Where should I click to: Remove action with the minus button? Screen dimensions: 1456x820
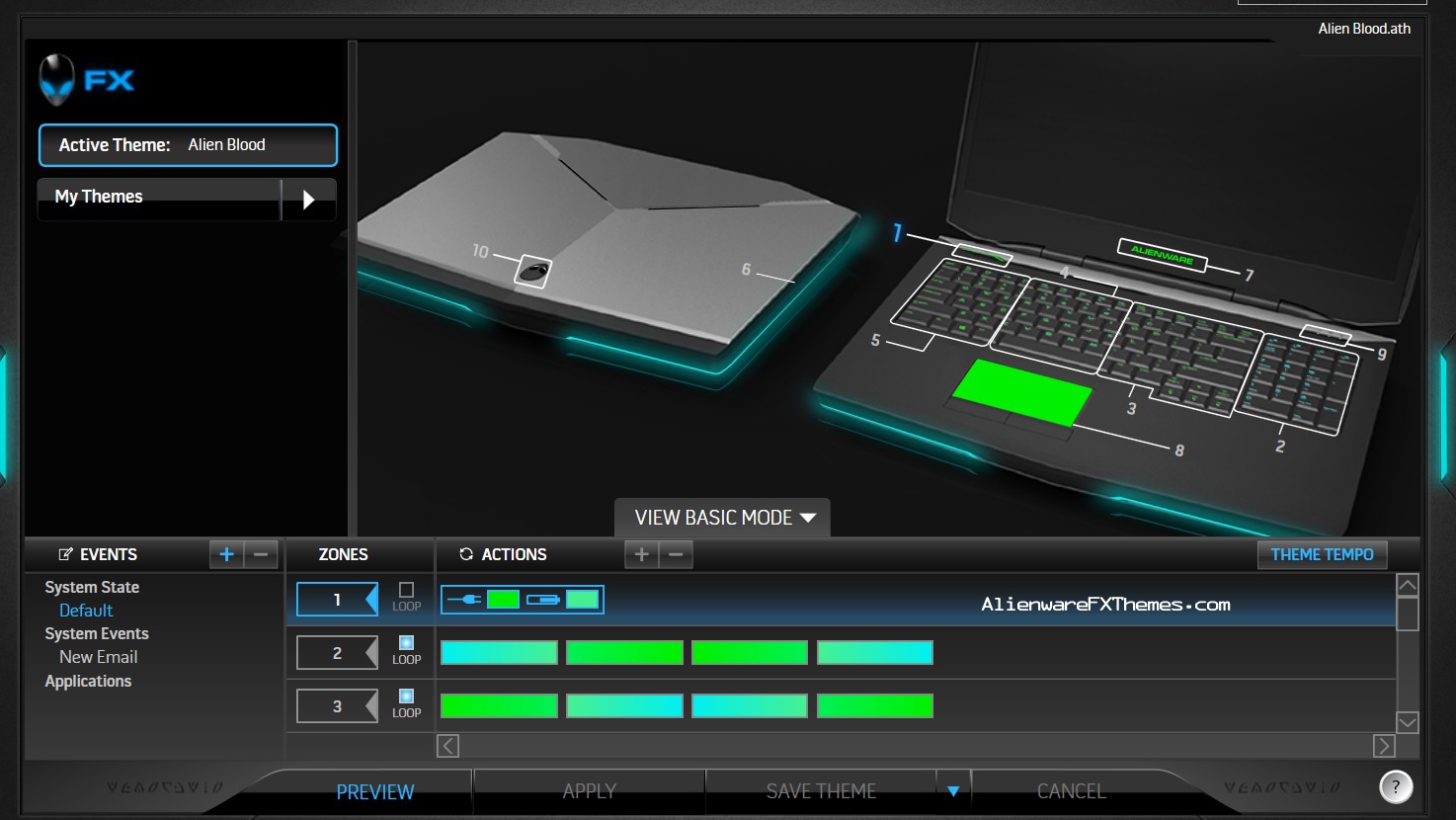(x=676, y=554)
